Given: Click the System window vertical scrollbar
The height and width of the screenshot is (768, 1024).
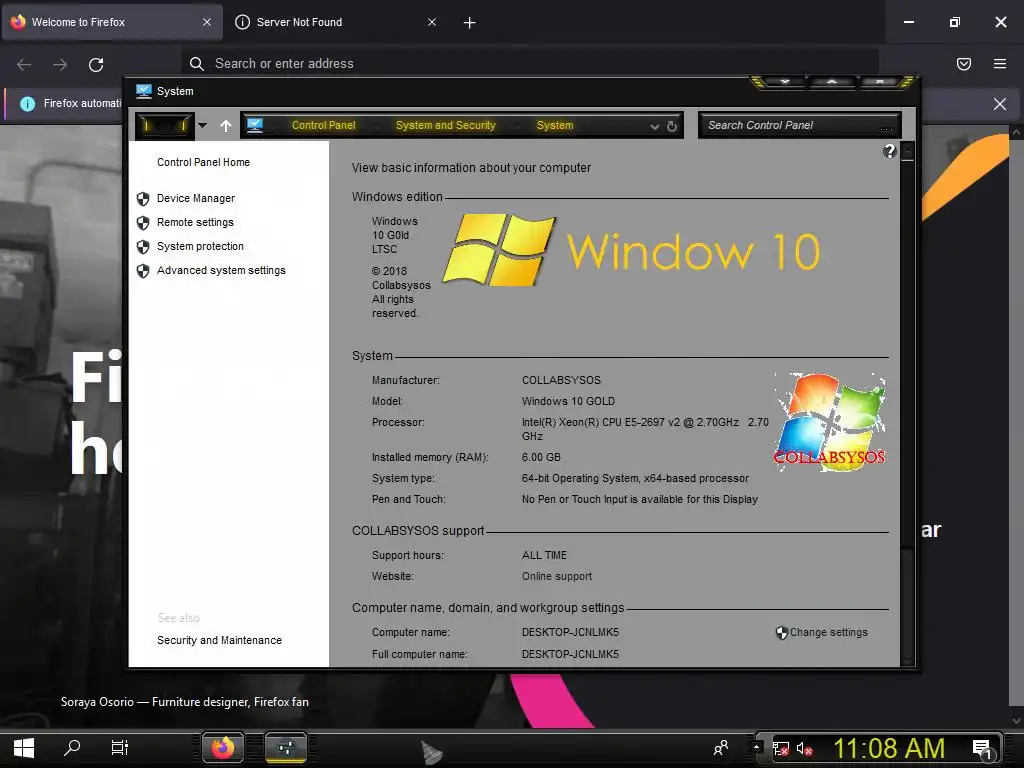Looking at the screenshot, I should pyautogui.click(x=907, y=404).
